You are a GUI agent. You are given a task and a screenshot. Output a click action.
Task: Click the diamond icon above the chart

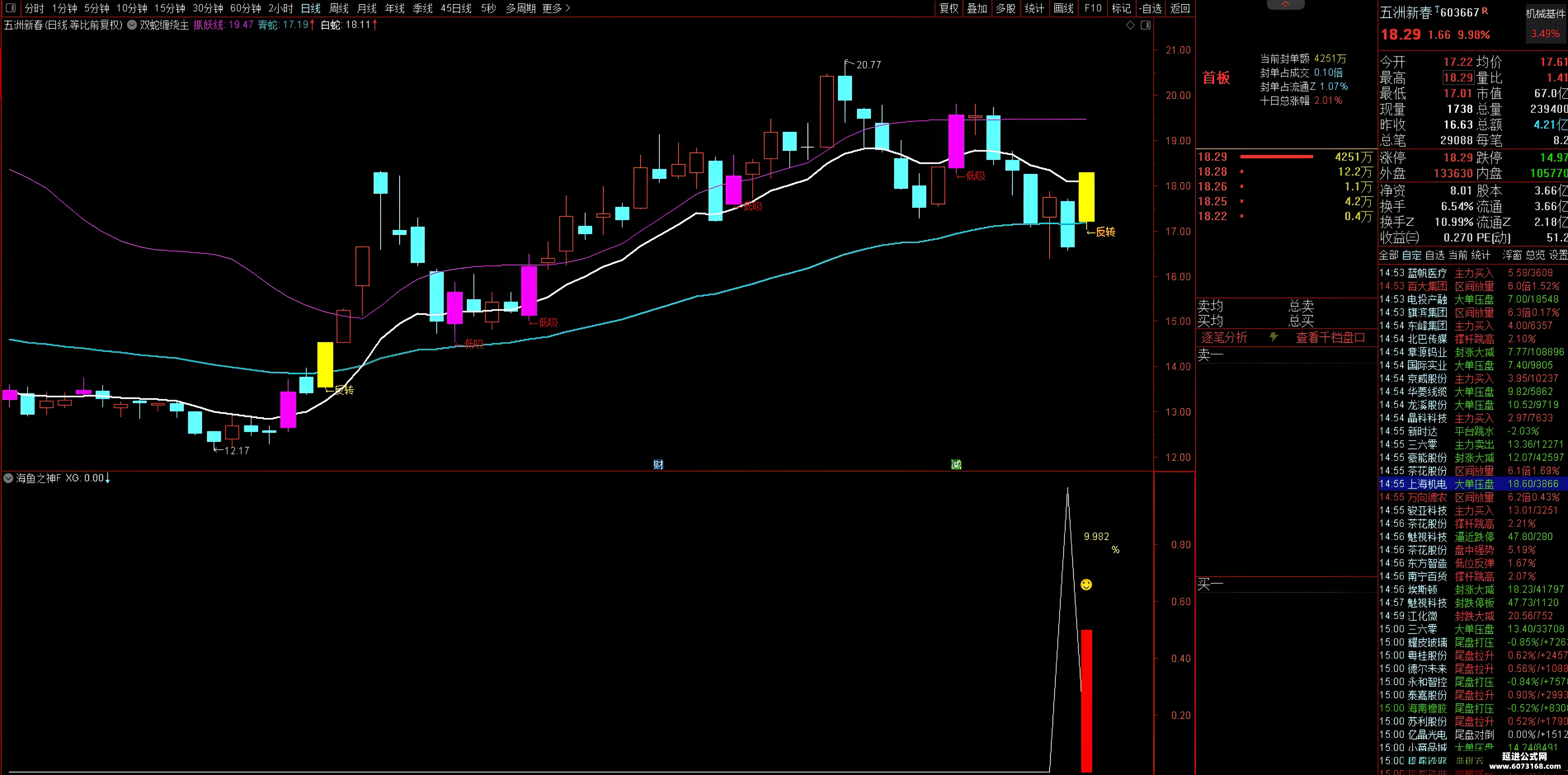[1130, 25]
